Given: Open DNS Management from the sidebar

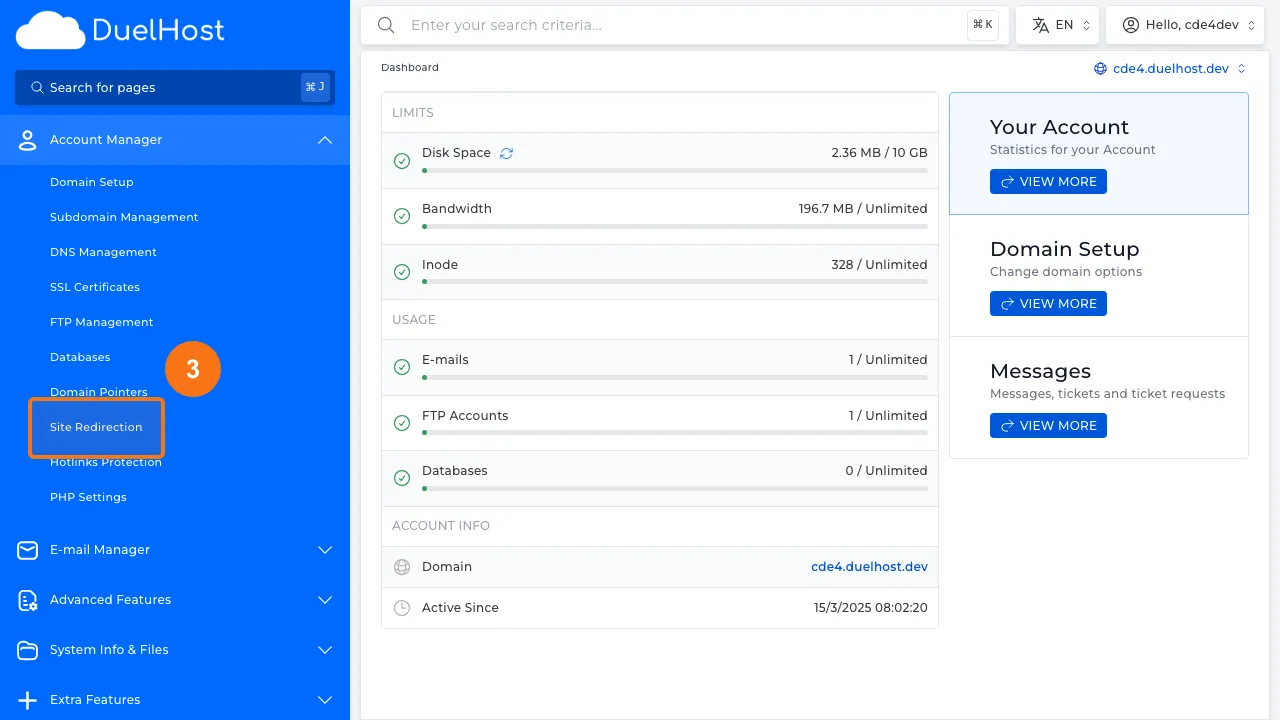Looking at the screenshot, I should [x=103, y=252].
